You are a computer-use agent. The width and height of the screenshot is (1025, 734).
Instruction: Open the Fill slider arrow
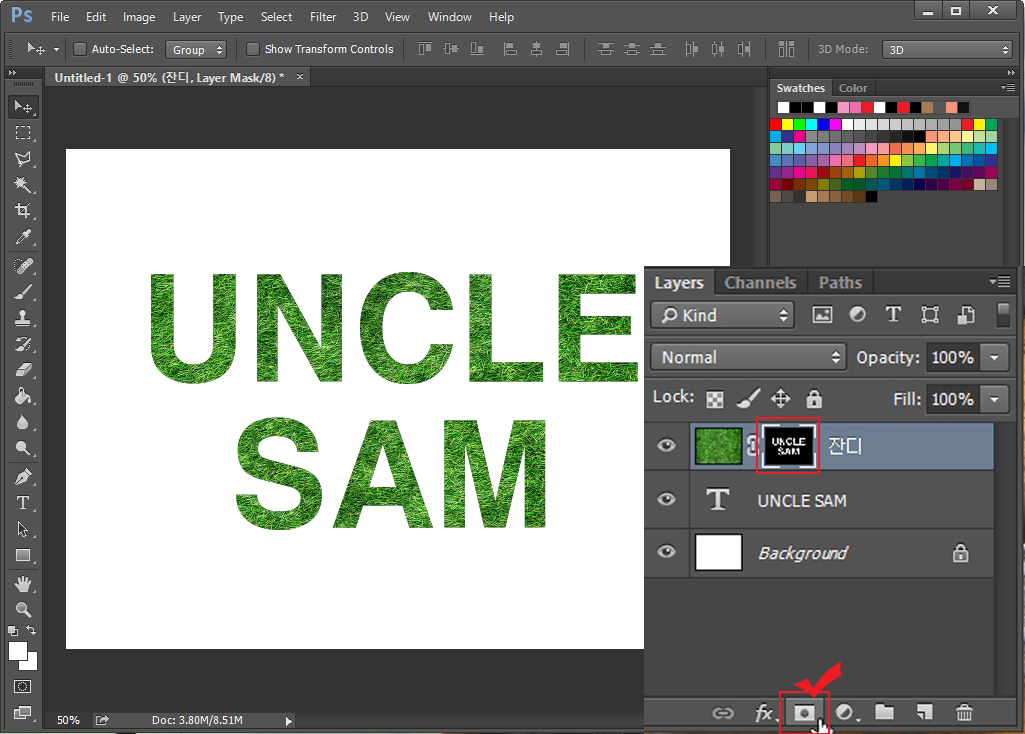tap(994, 399)
